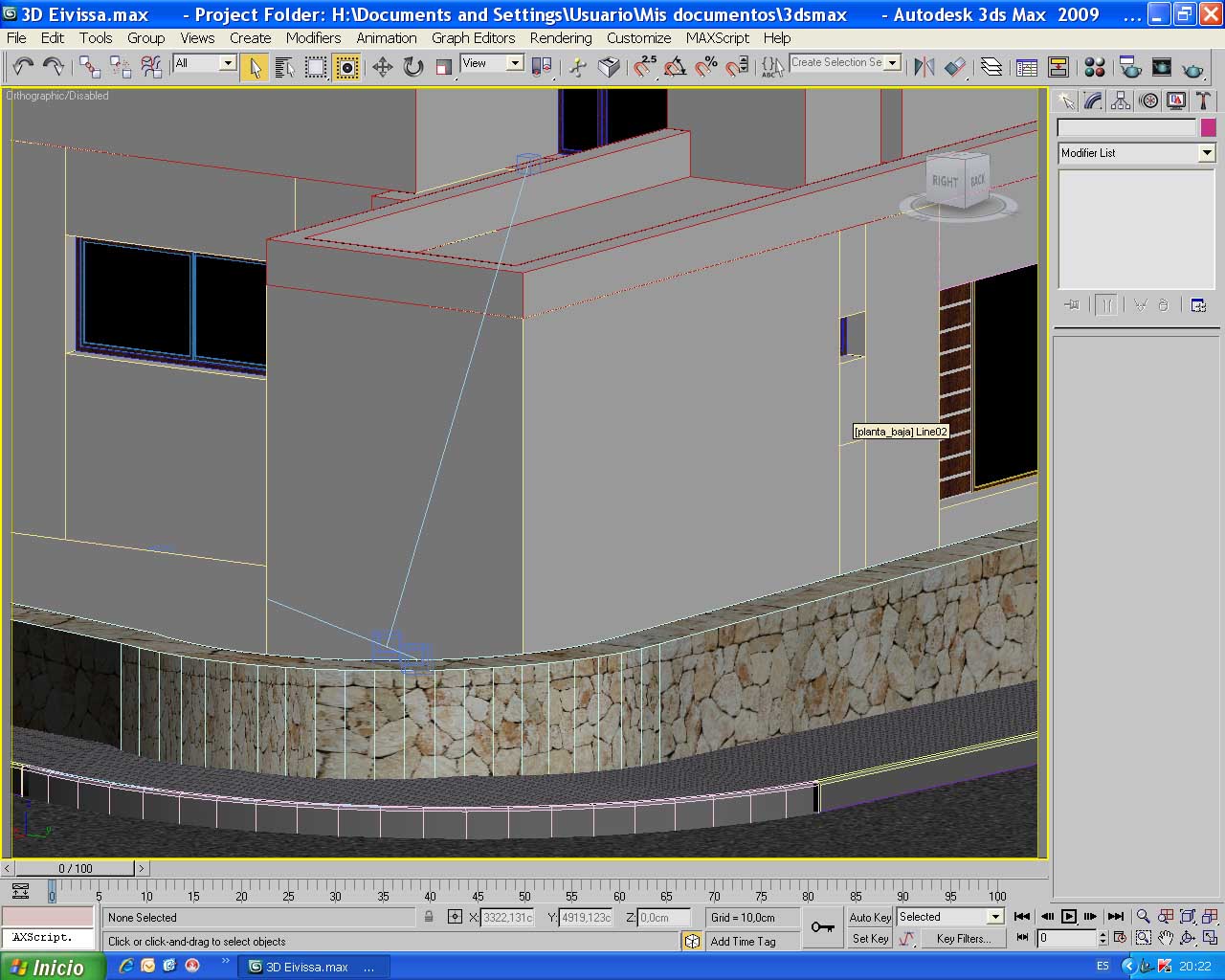Toggle the Window/Crossing selection mode
The image size is (1225, 980).
click(346, 66)
